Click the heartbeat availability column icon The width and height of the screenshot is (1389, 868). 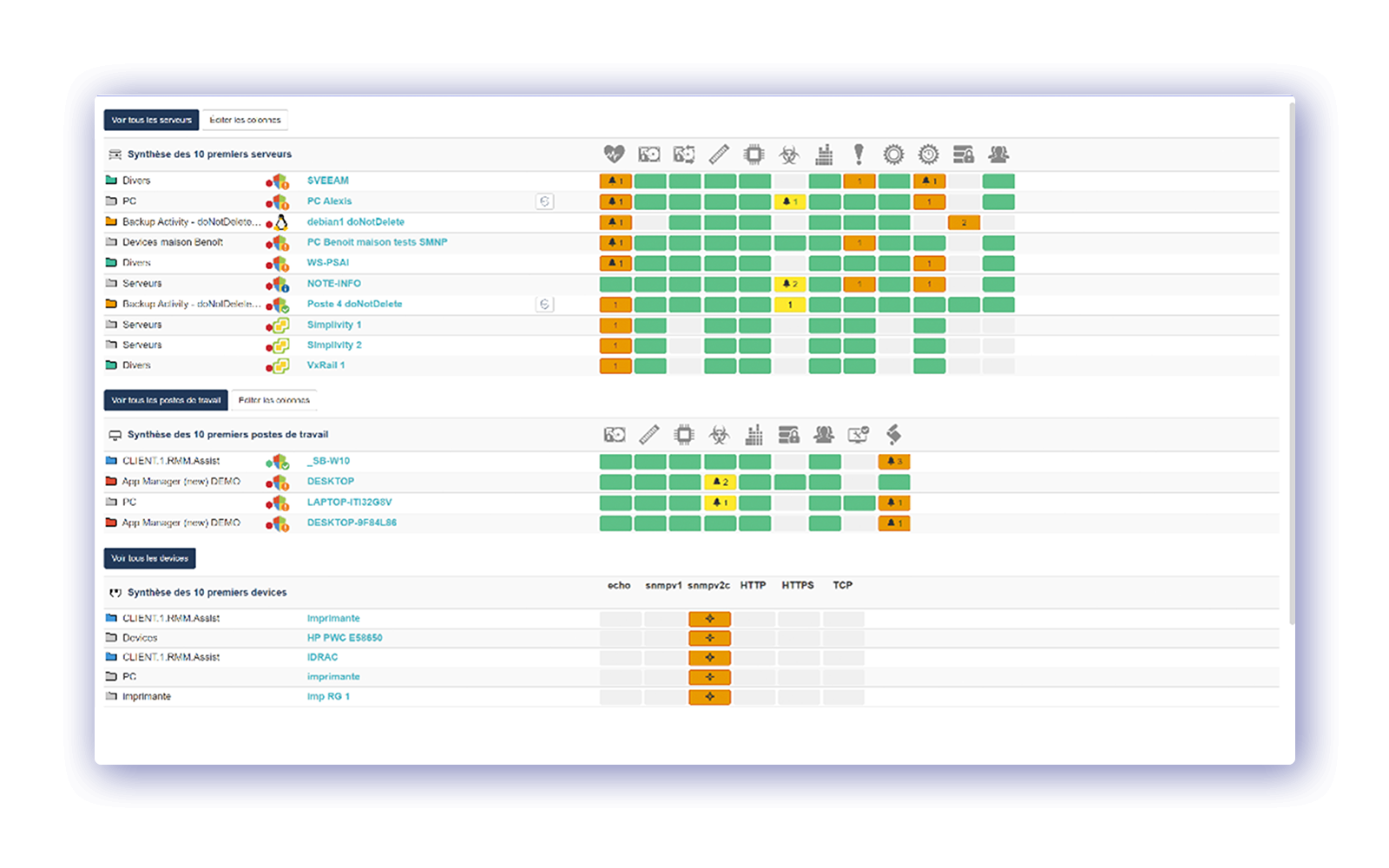[614, 154]
